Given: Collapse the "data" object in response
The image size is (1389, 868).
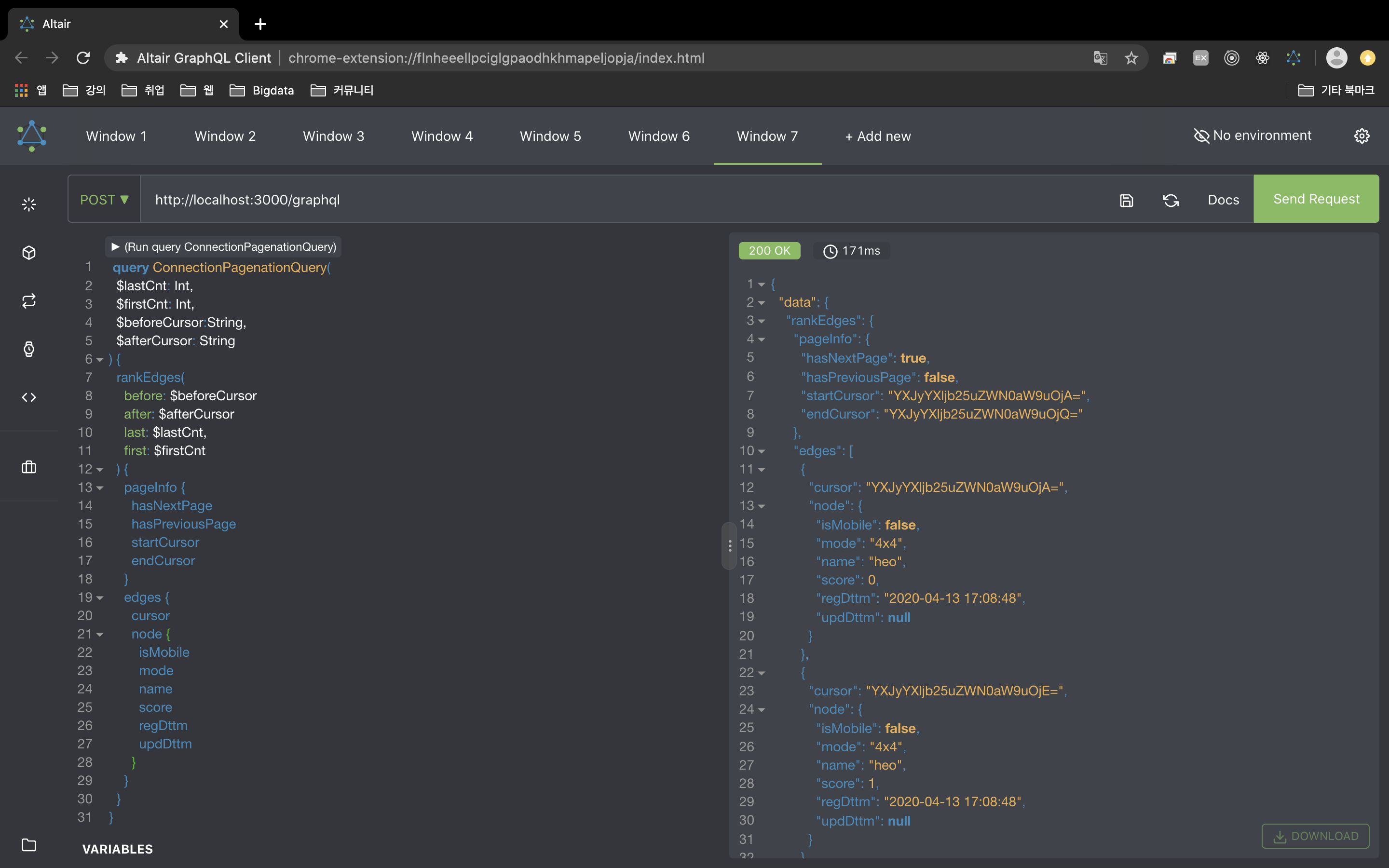Looking at the screenshot, I should tap(762, 303).
